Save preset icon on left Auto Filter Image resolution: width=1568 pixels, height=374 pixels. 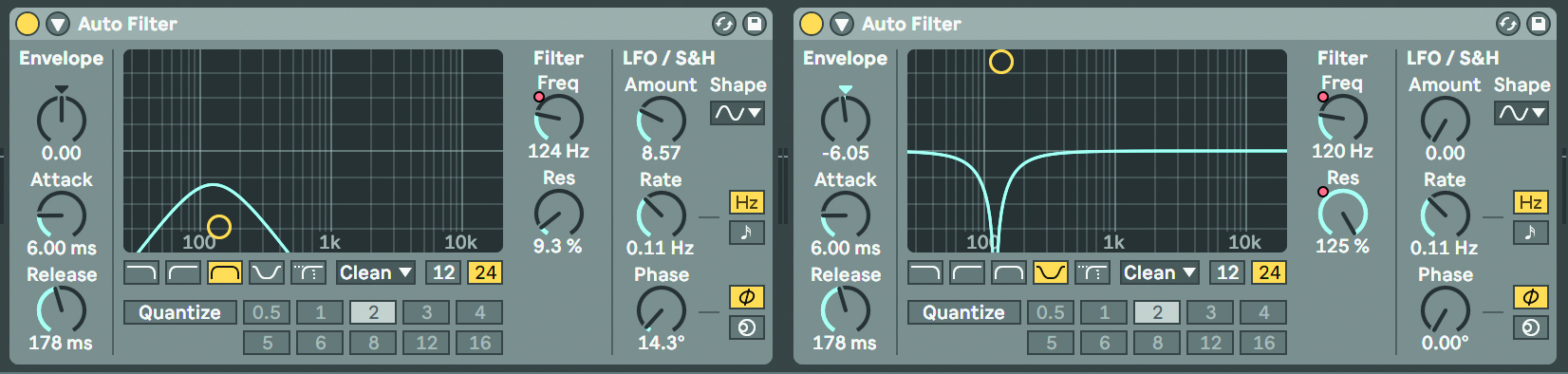click(754, 24)
